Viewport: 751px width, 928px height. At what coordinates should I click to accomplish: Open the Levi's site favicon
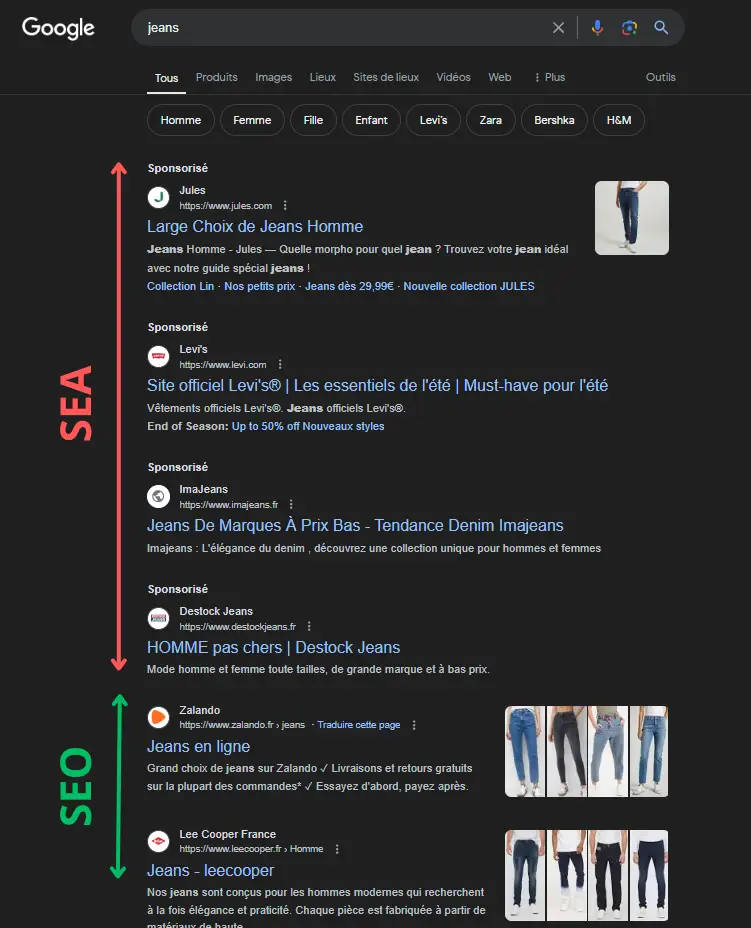(x=158, y=356)
